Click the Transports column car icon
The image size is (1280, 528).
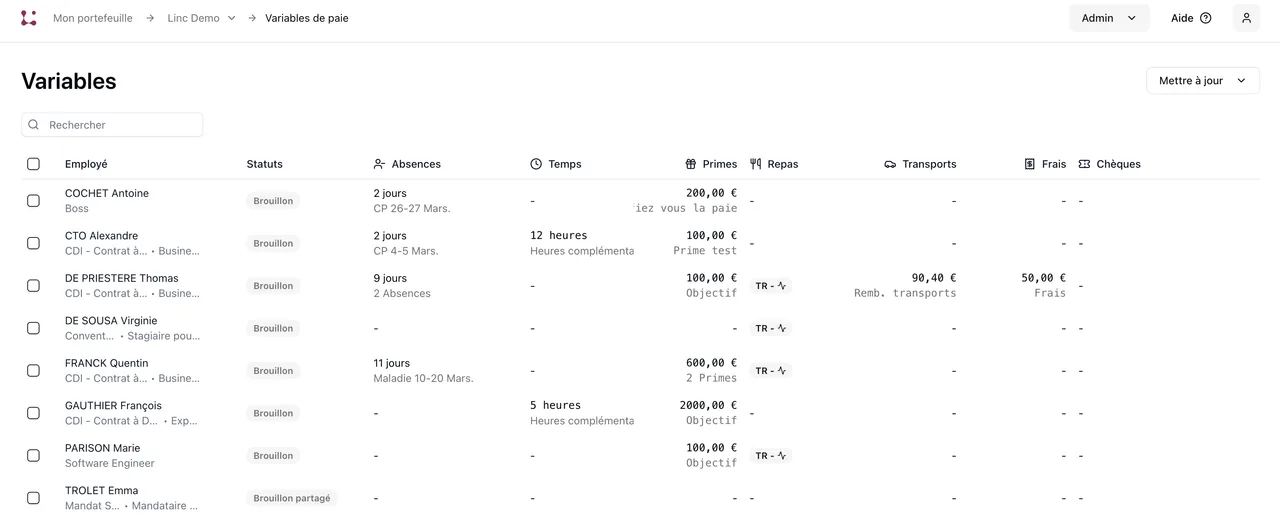(x=890, y=164)
